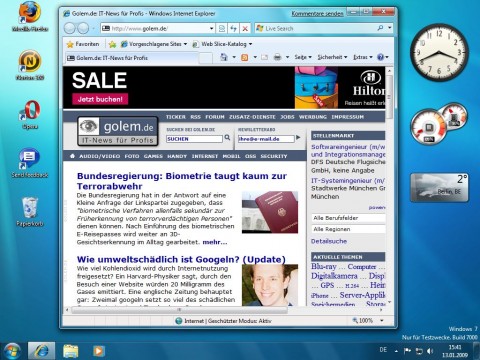Click the volume speaker tray icon
The image size is (480, 360).
pos(430,351)
